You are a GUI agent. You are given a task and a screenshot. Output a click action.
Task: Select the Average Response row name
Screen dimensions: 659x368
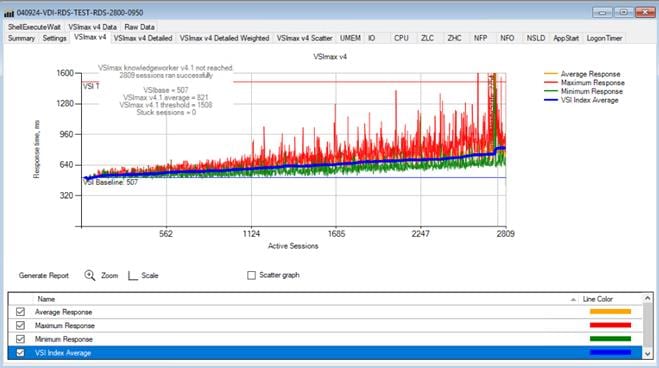pos(63,312)
